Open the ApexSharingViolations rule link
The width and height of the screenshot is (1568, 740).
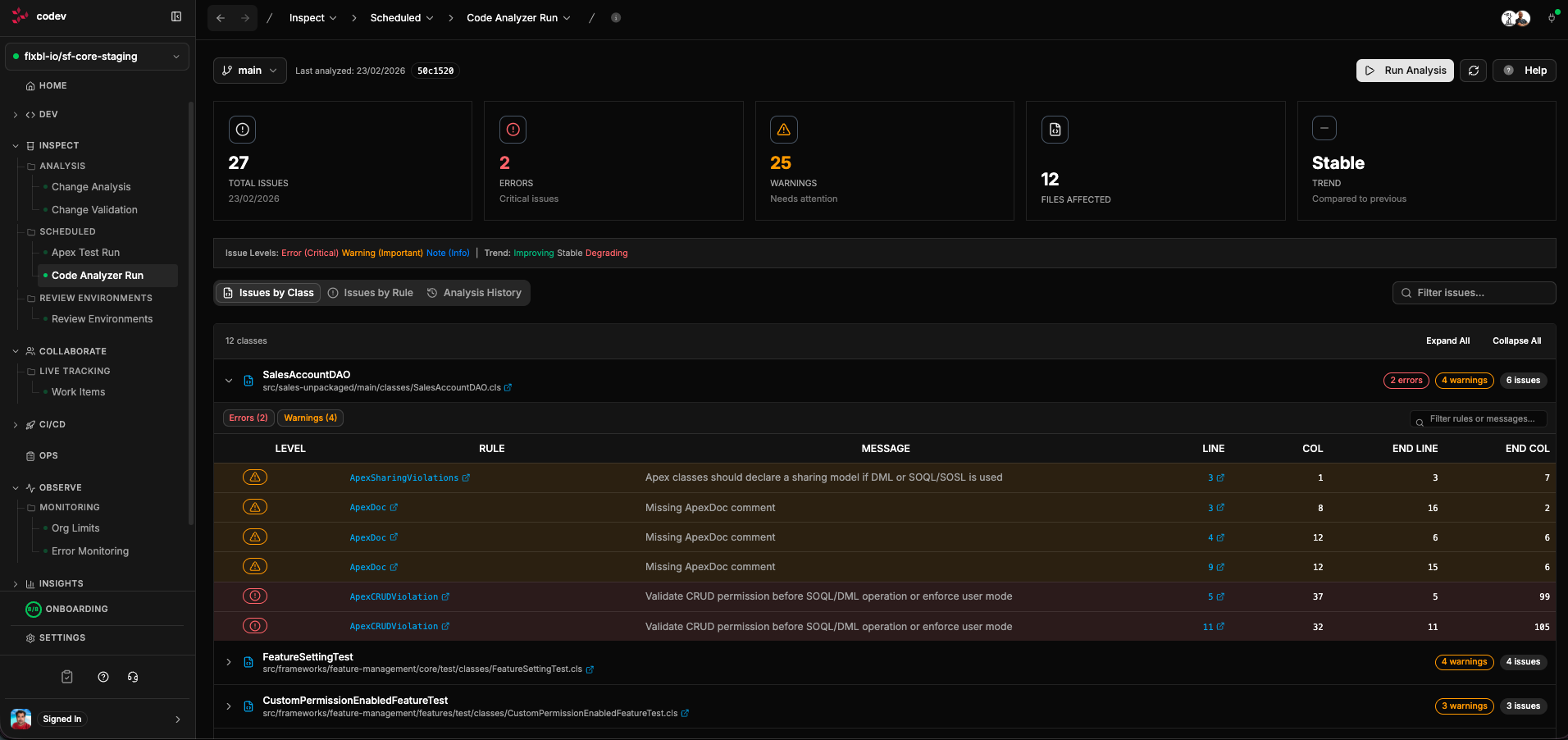[x=405, y=477]
